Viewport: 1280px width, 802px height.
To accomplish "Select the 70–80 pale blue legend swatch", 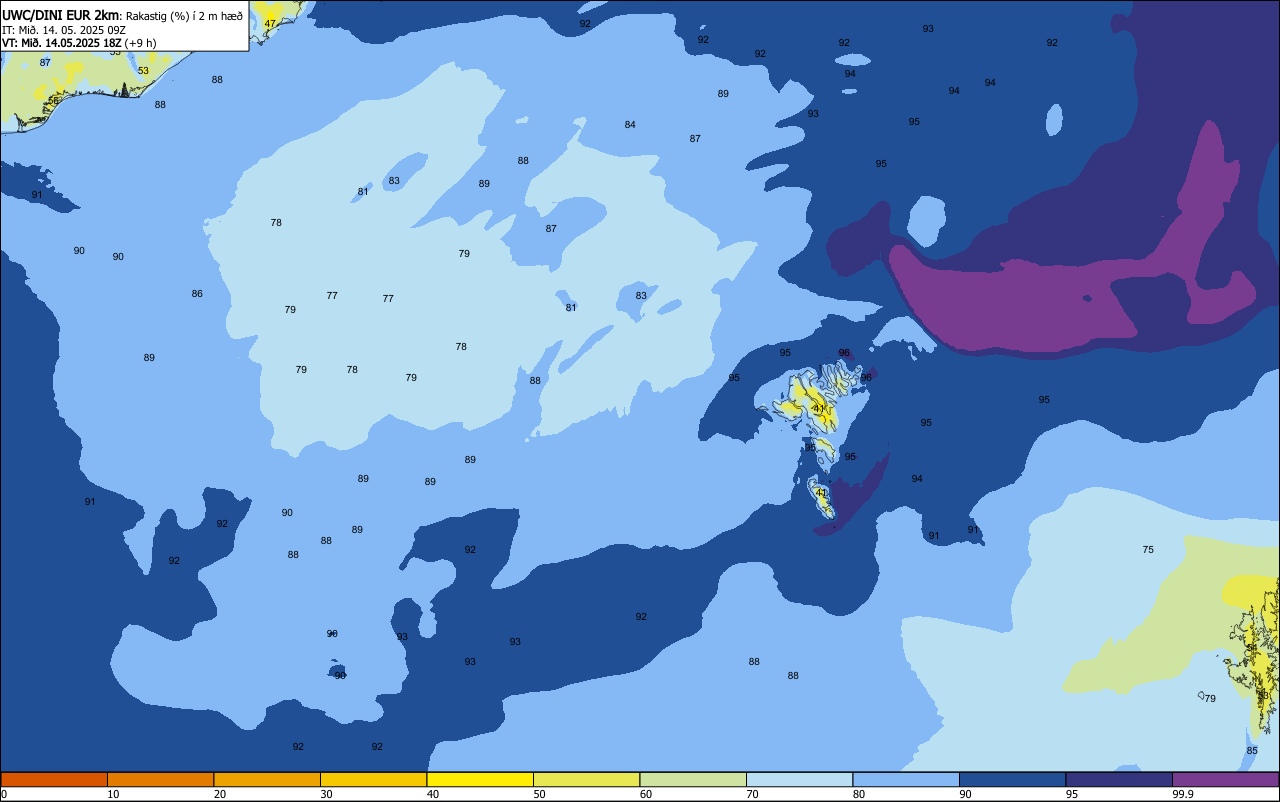I will 799,779.
